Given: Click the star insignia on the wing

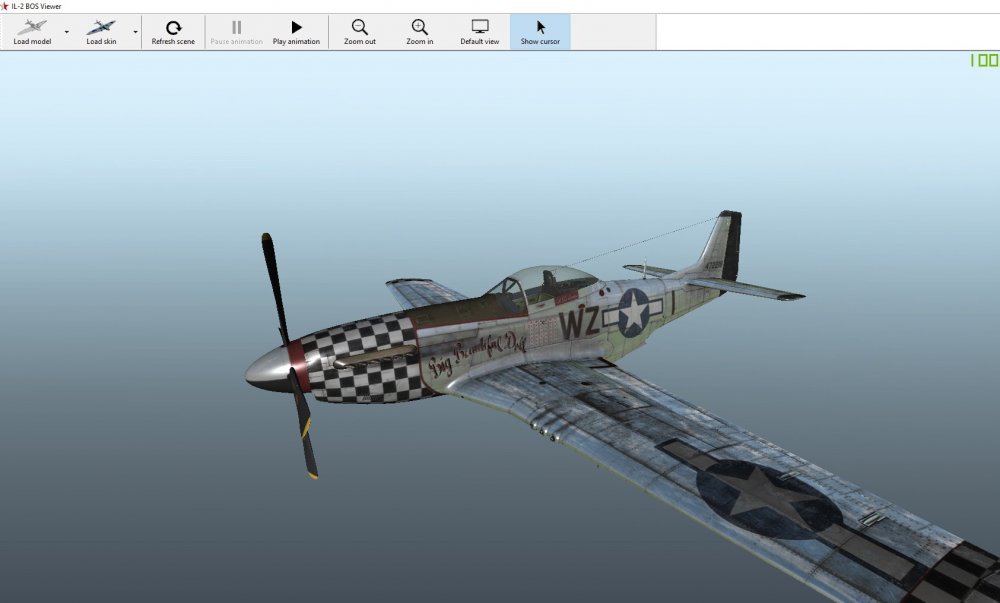Looking at the screenshot, I should [x=768, y=499].
